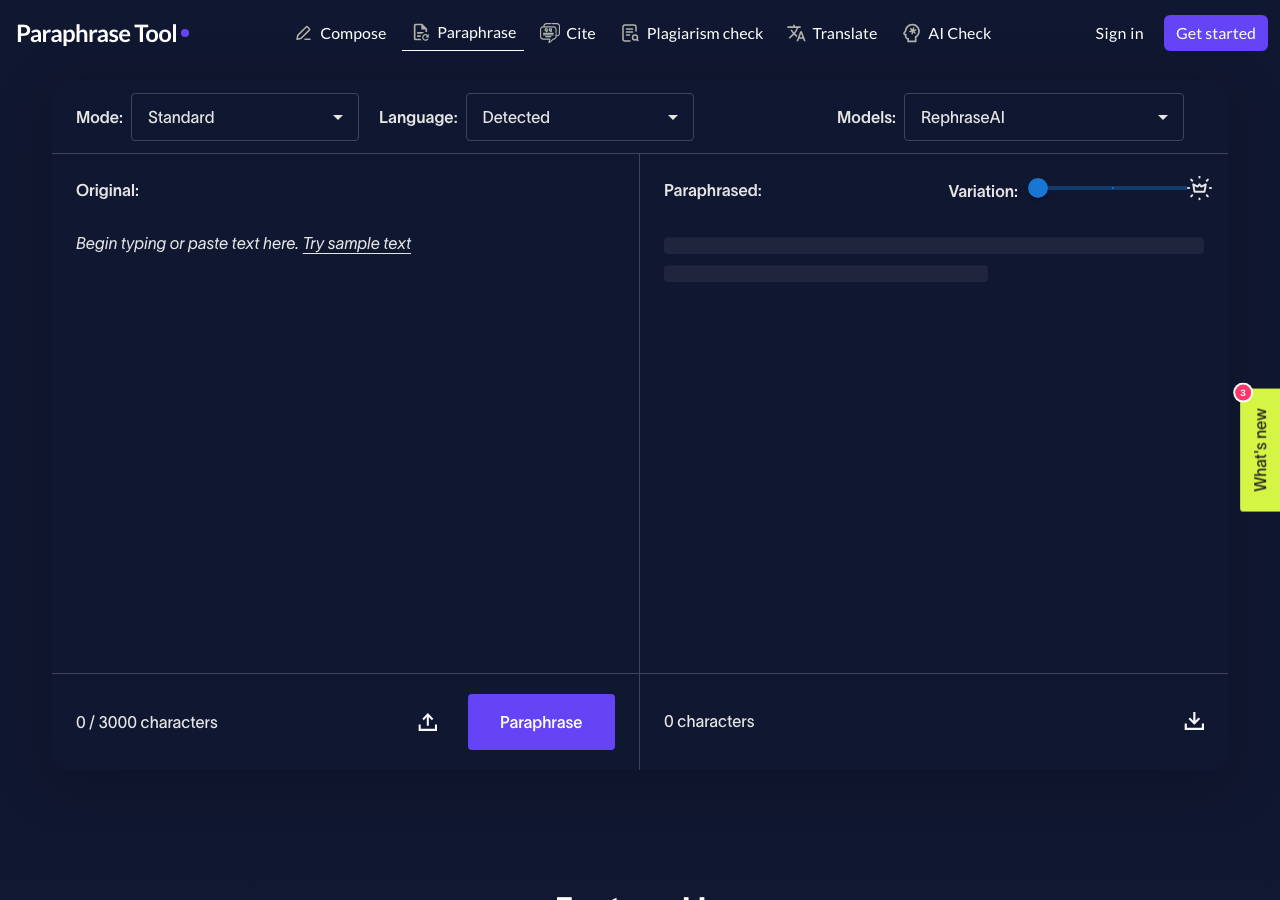The image size is (1280, 900).
Task: Click into the Original text input area
Action: coord(345,440)
